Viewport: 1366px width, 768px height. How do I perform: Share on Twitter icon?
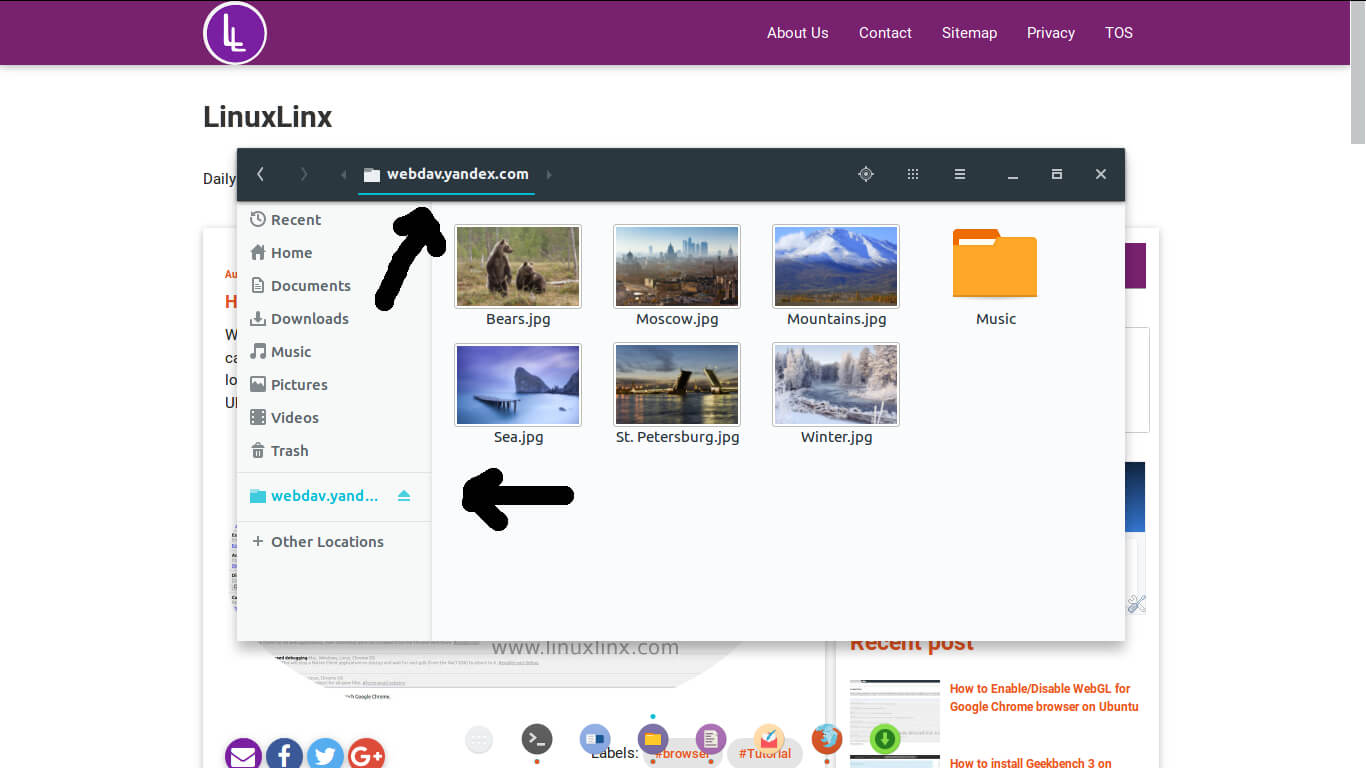click(x=325, y=755)
